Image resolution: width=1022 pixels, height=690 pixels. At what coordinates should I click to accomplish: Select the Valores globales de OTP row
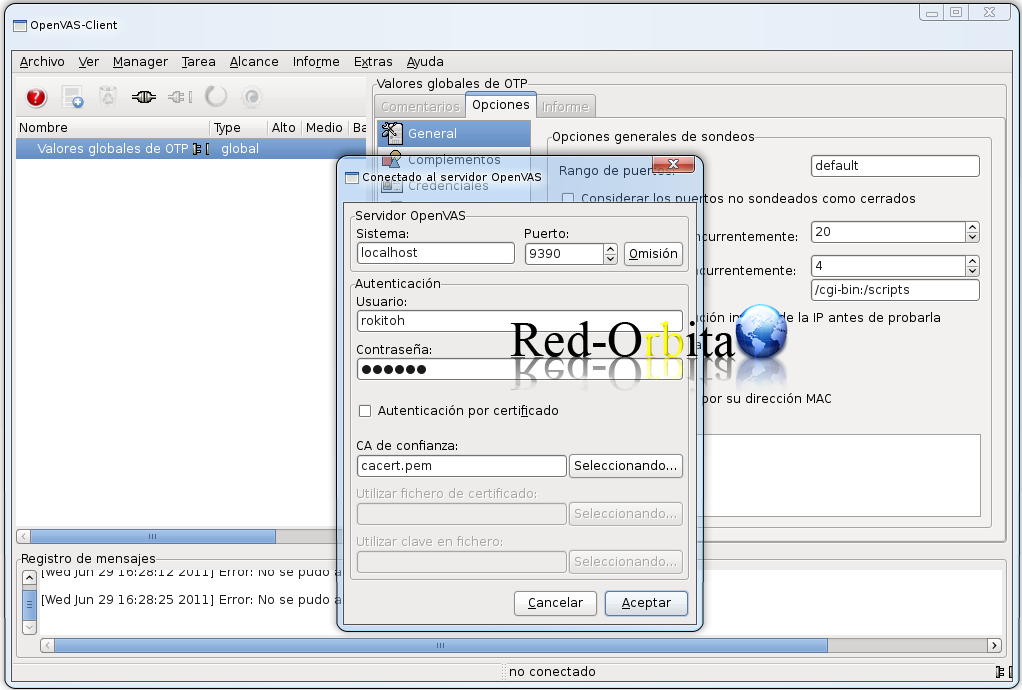pyautogui.click(x=190, y=149)
